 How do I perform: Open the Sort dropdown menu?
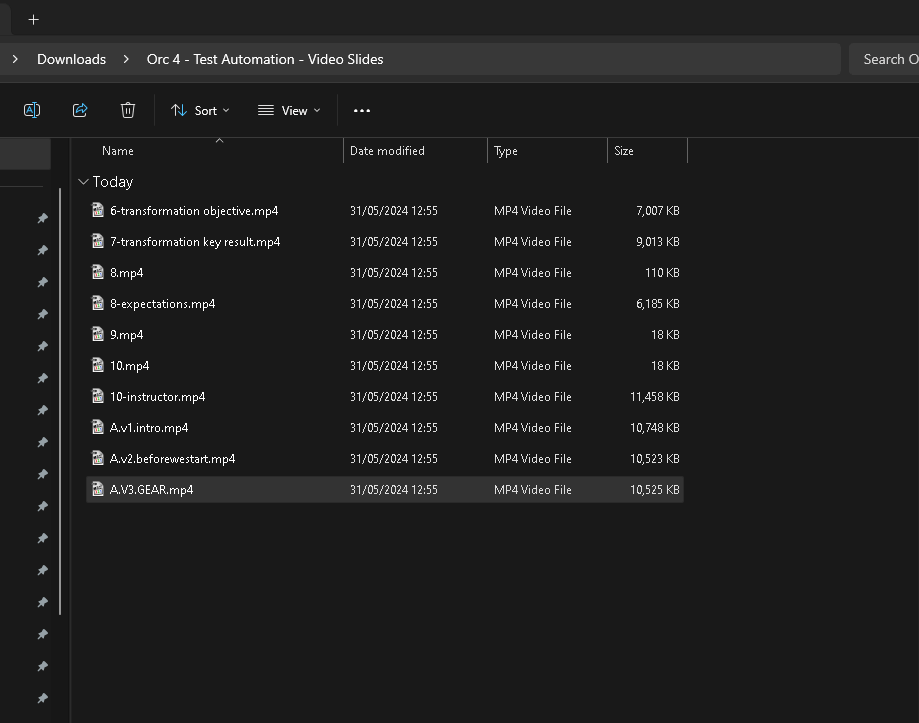click(200, 110)
